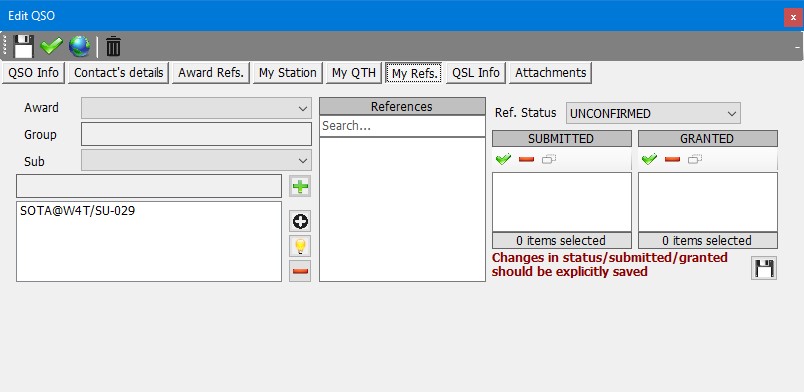Click the overlapping windows icon under GRANTED
The height and width of the screenshot is (392, 804).
[695, 160]
